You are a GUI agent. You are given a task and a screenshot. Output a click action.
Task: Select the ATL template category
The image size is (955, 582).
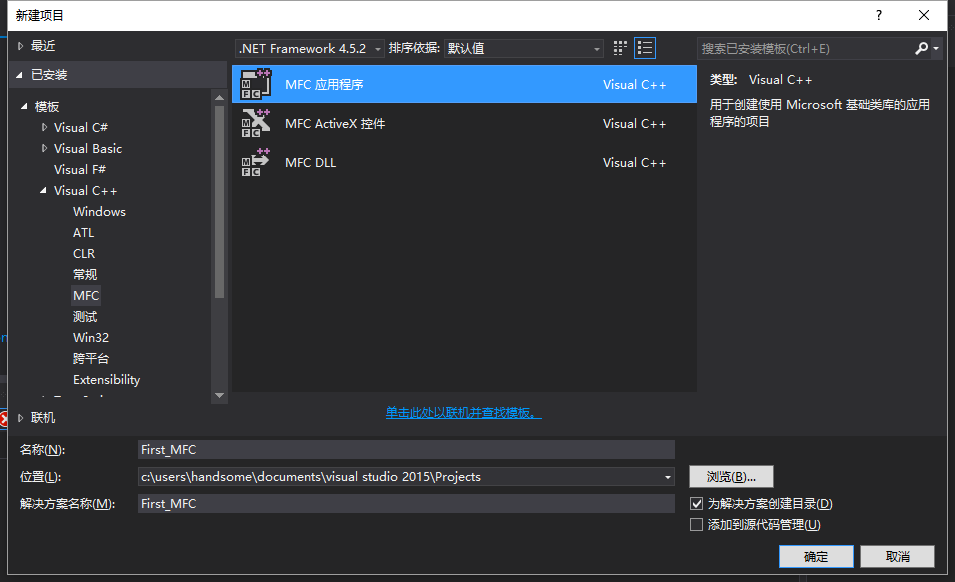tap(83, 233)
